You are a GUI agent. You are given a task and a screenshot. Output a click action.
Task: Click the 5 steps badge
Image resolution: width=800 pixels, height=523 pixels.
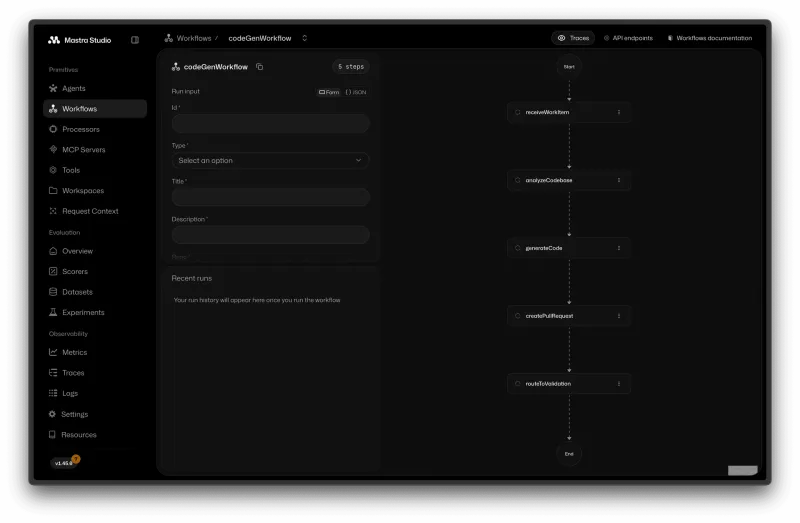(x=351, y=67)
